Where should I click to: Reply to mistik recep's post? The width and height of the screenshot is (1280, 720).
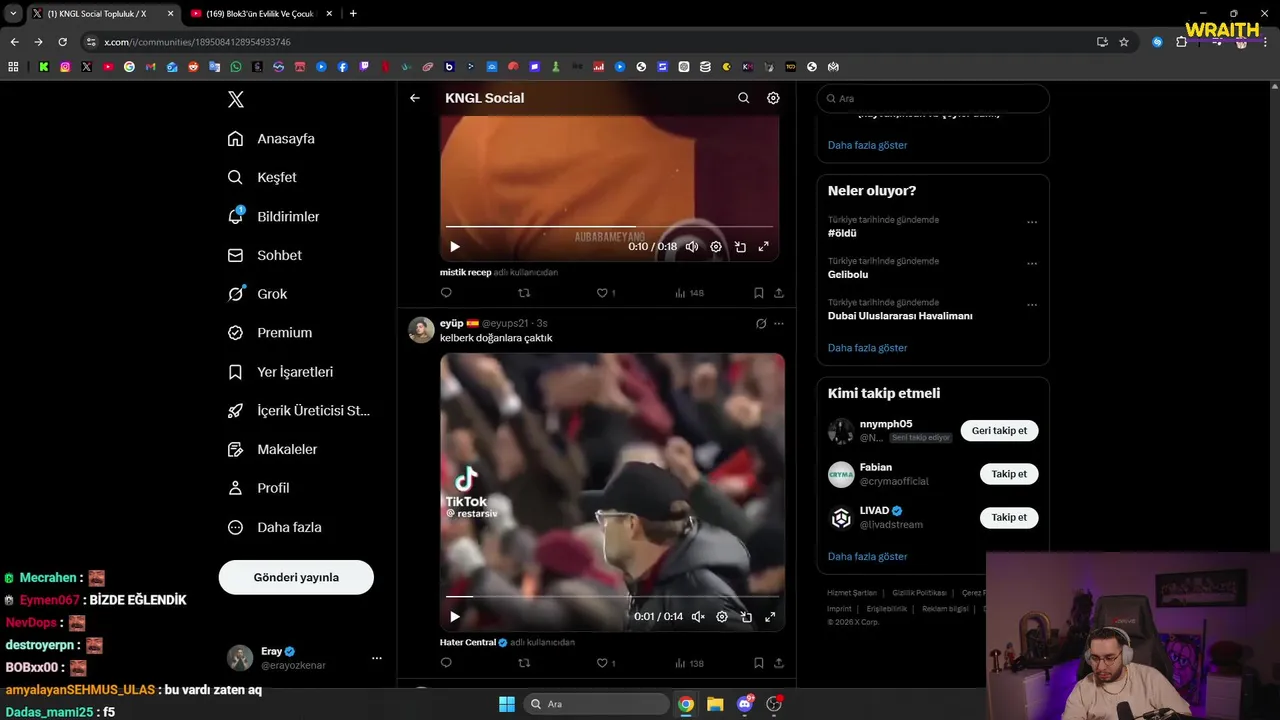coord(446,293)
